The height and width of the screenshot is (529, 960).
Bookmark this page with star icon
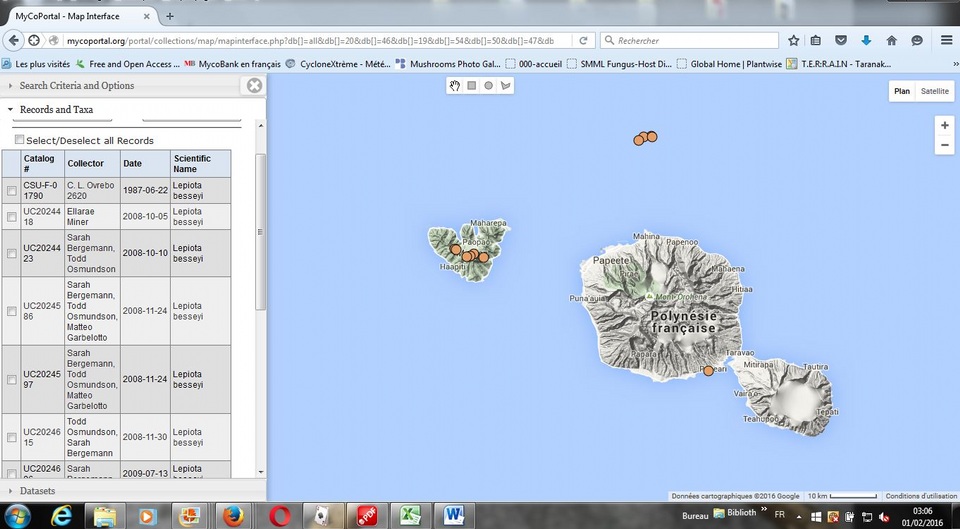[793, 40]
